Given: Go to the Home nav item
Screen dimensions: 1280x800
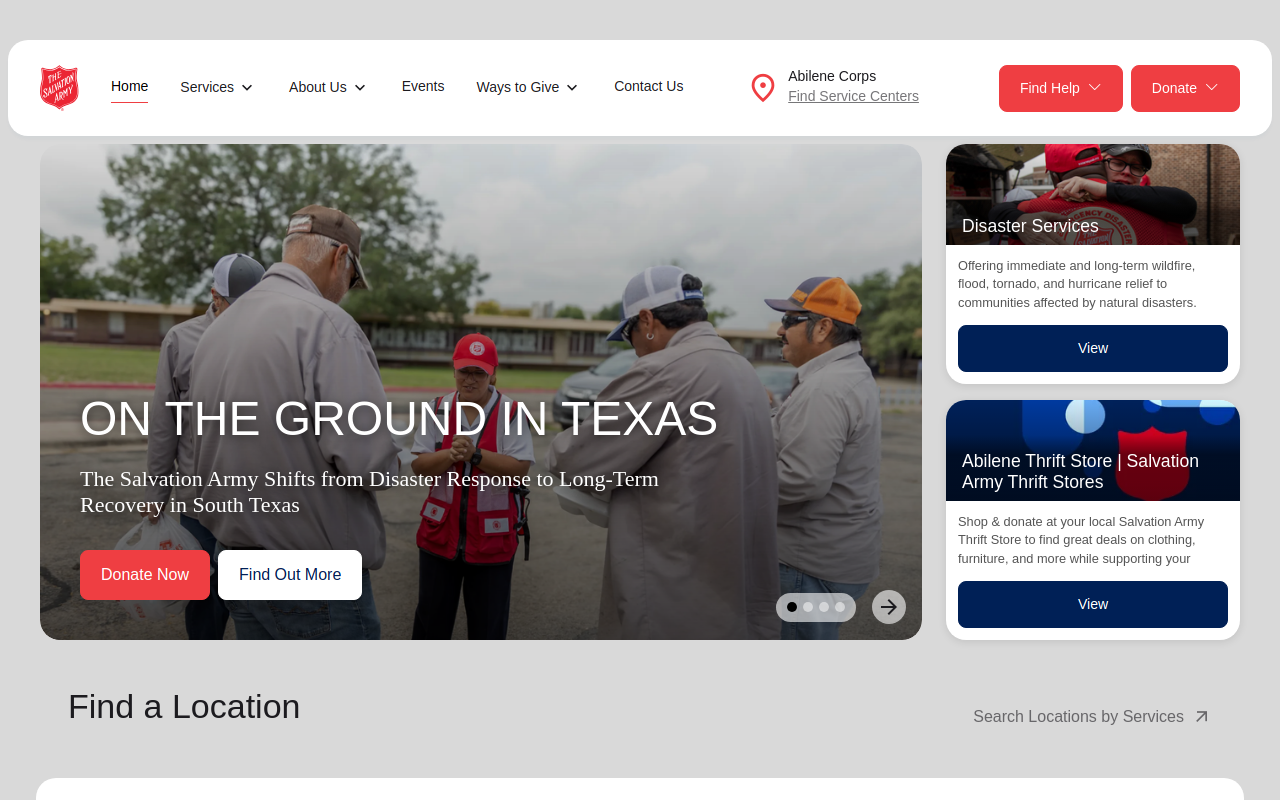Looking at the screenshot, I should tap(129, 86).
